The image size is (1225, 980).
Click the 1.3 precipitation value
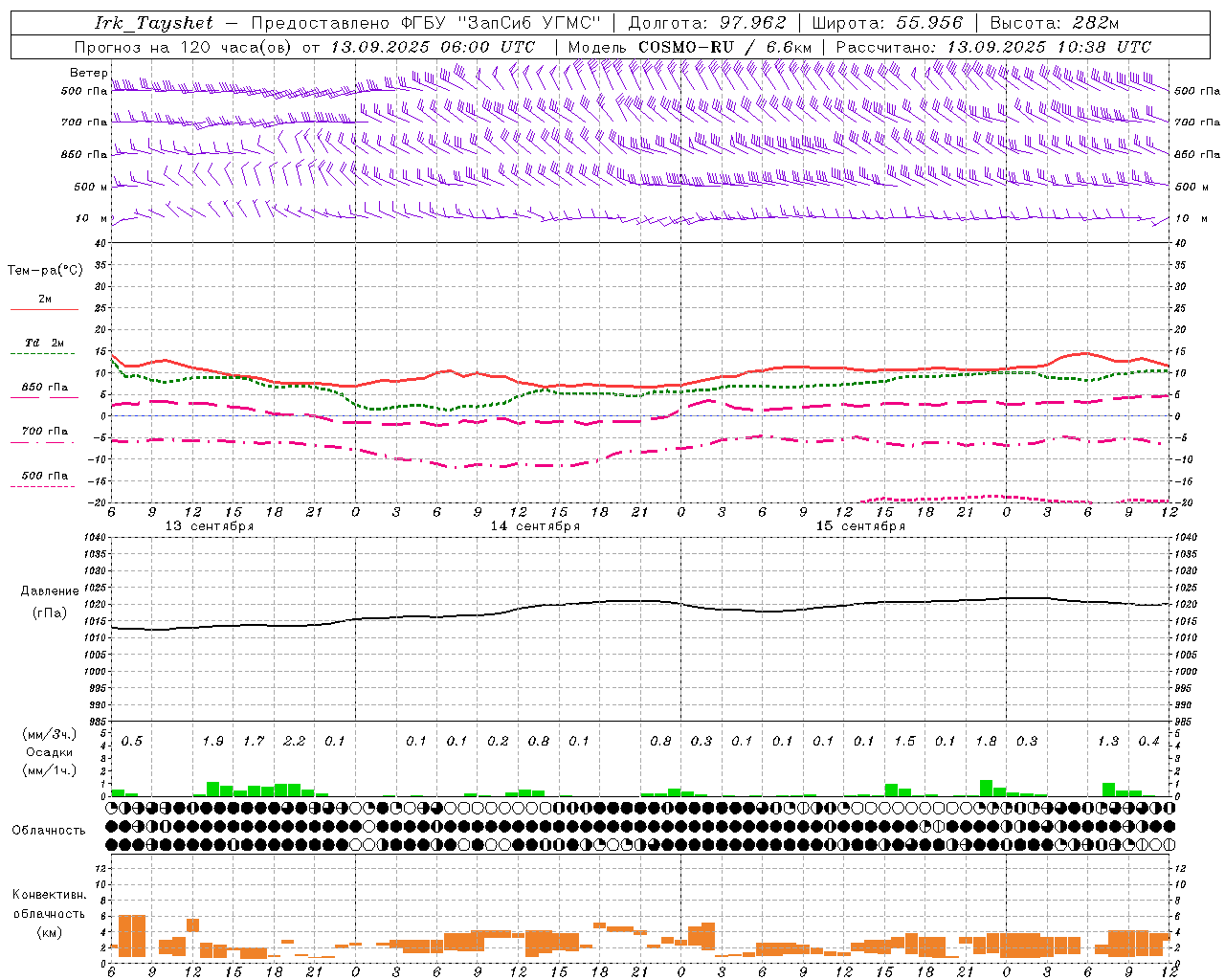tap(1108, 742)
